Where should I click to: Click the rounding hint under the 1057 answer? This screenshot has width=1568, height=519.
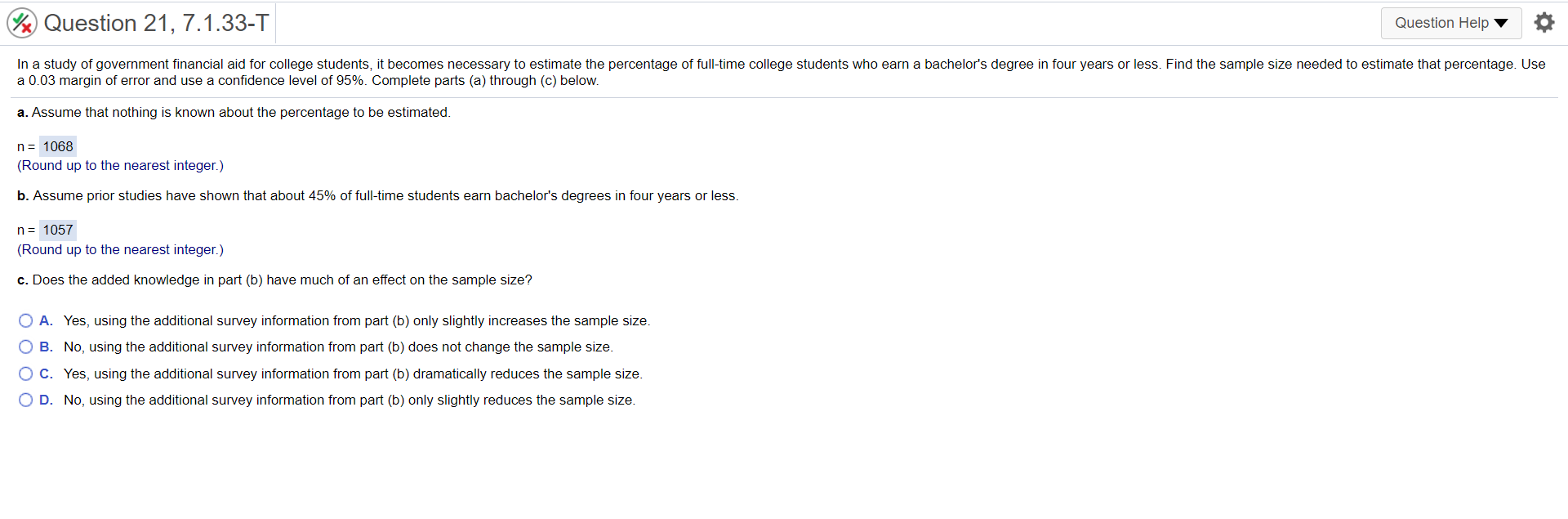pos(120,249)
